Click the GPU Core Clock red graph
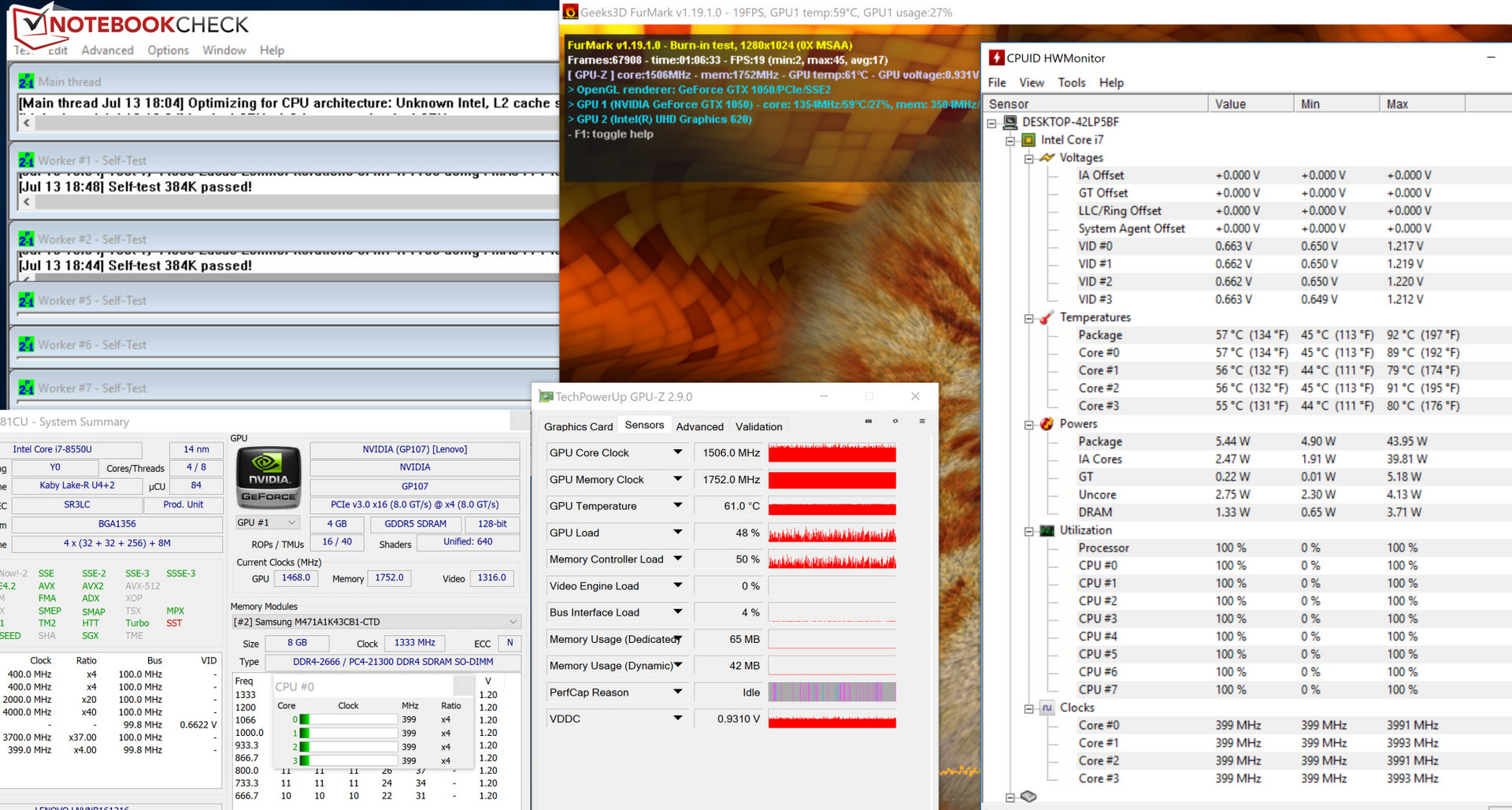The image size is (1512, 810). click(832, 453)
